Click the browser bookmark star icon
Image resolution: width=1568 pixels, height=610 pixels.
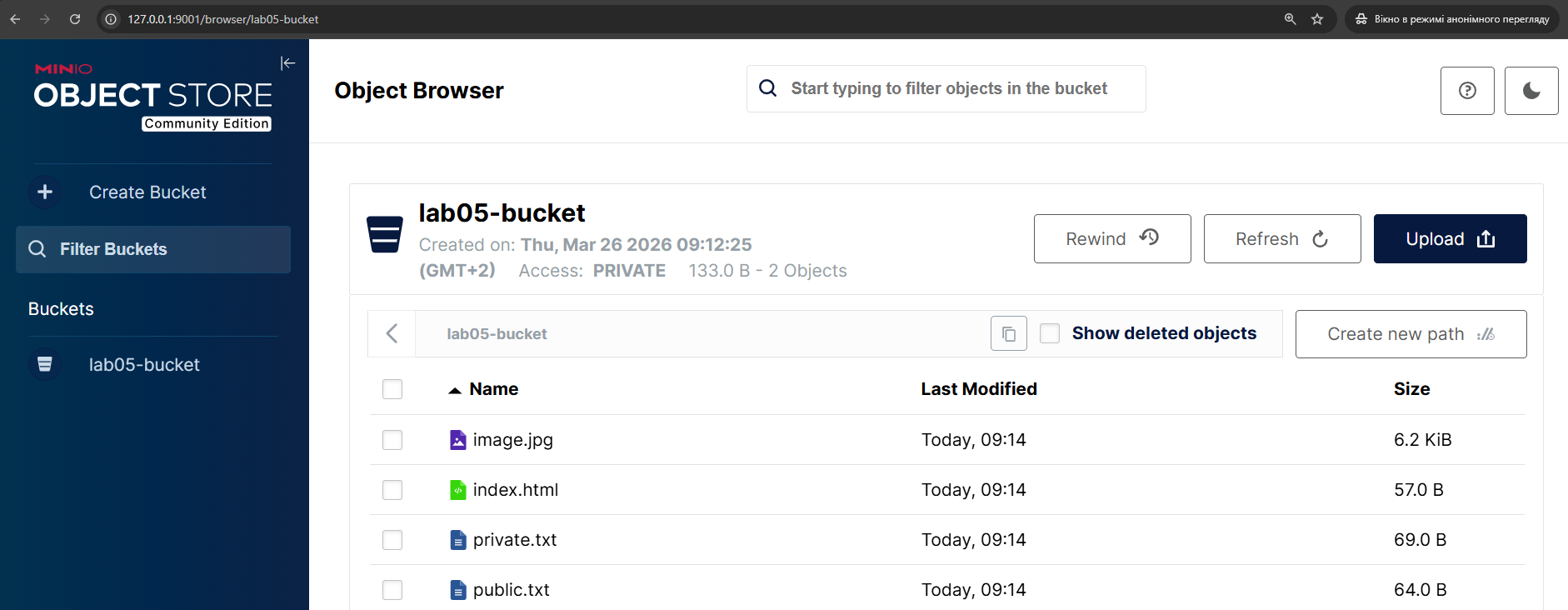click(1317, 19)
